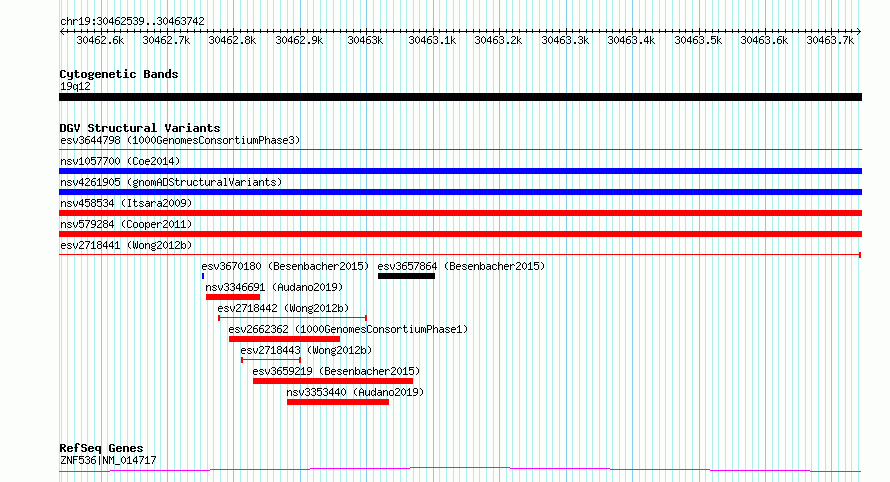Click the 30463.5k ruler tick label
This screenshot has width=890, height=482.
point(698,40)
